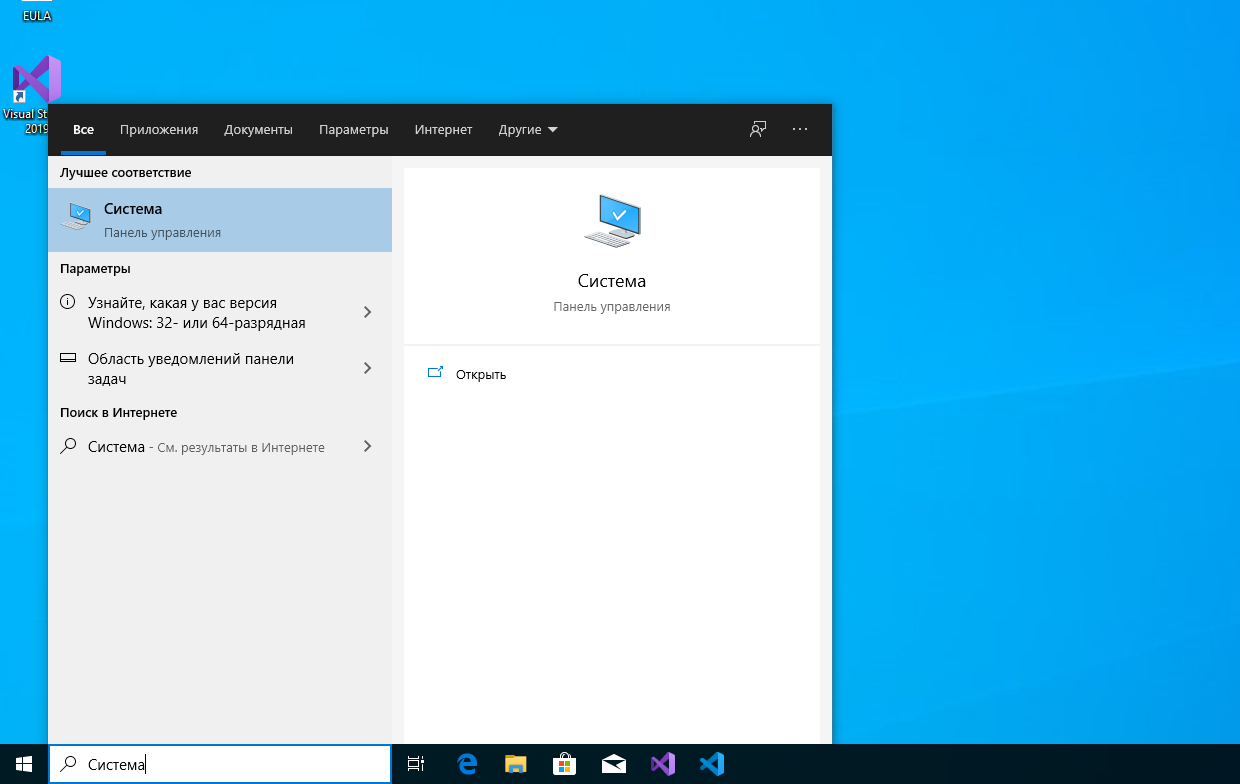Open the Mail app in taskbar
This screenshot has width=1240, height=784.
click(614, 764)
